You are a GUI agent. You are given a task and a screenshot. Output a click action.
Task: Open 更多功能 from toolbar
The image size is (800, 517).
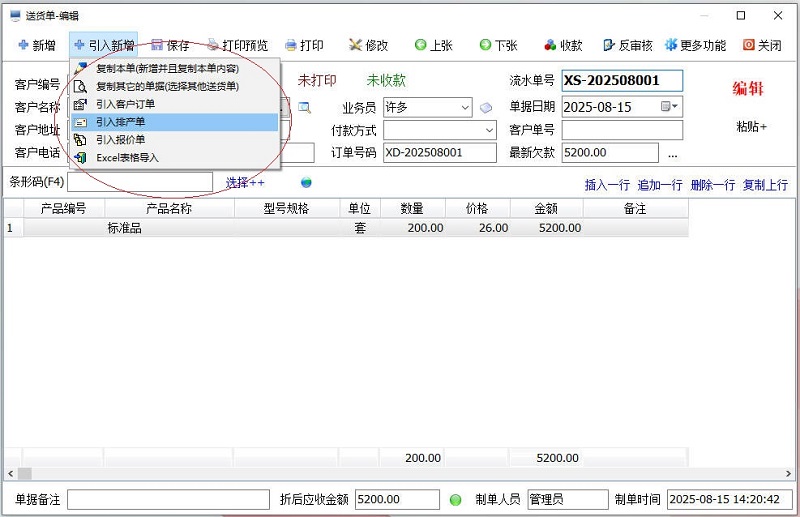[695, 45]
